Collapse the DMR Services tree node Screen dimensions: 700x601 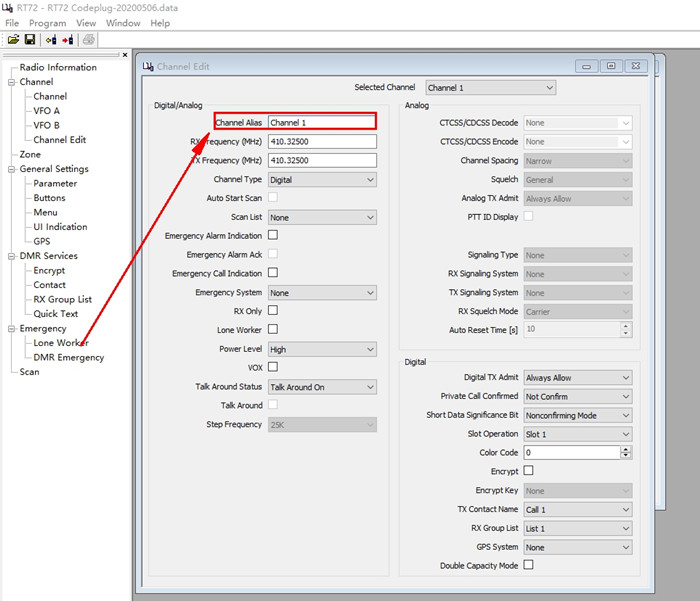[x=11, y=256]
